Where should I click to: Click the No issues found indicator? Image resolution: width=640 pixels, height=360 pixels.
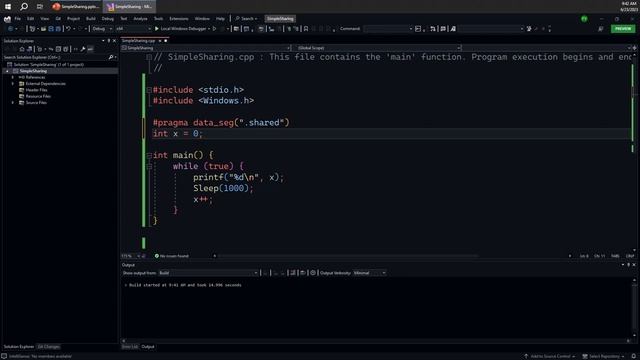coord(172,256)
